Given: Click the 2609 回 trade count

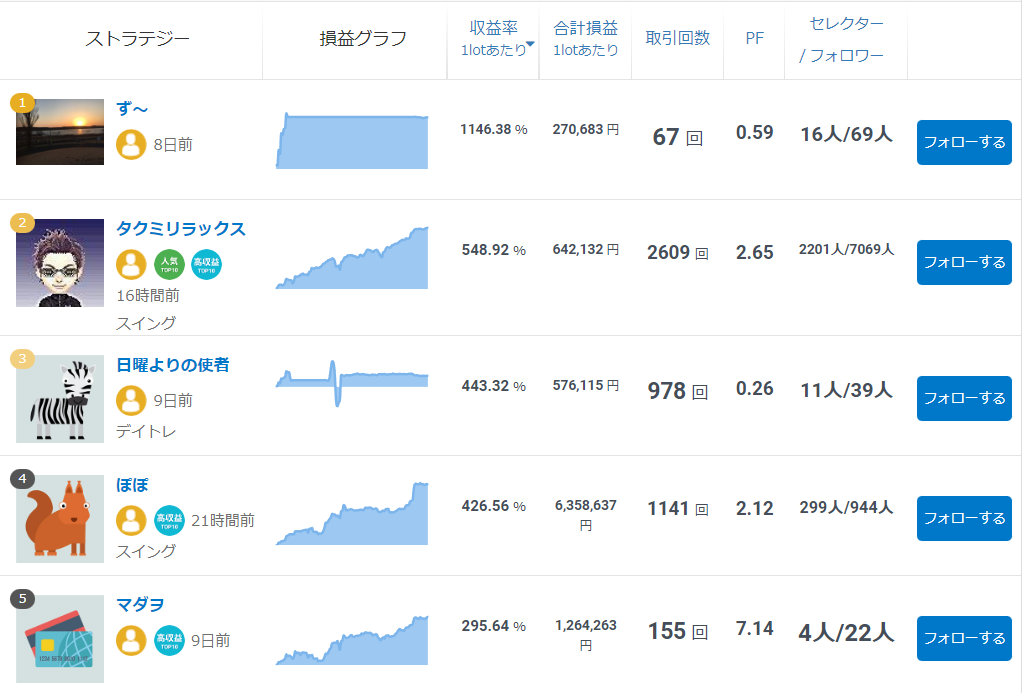Looking at the screenshot, I should (x=678, y=252).
